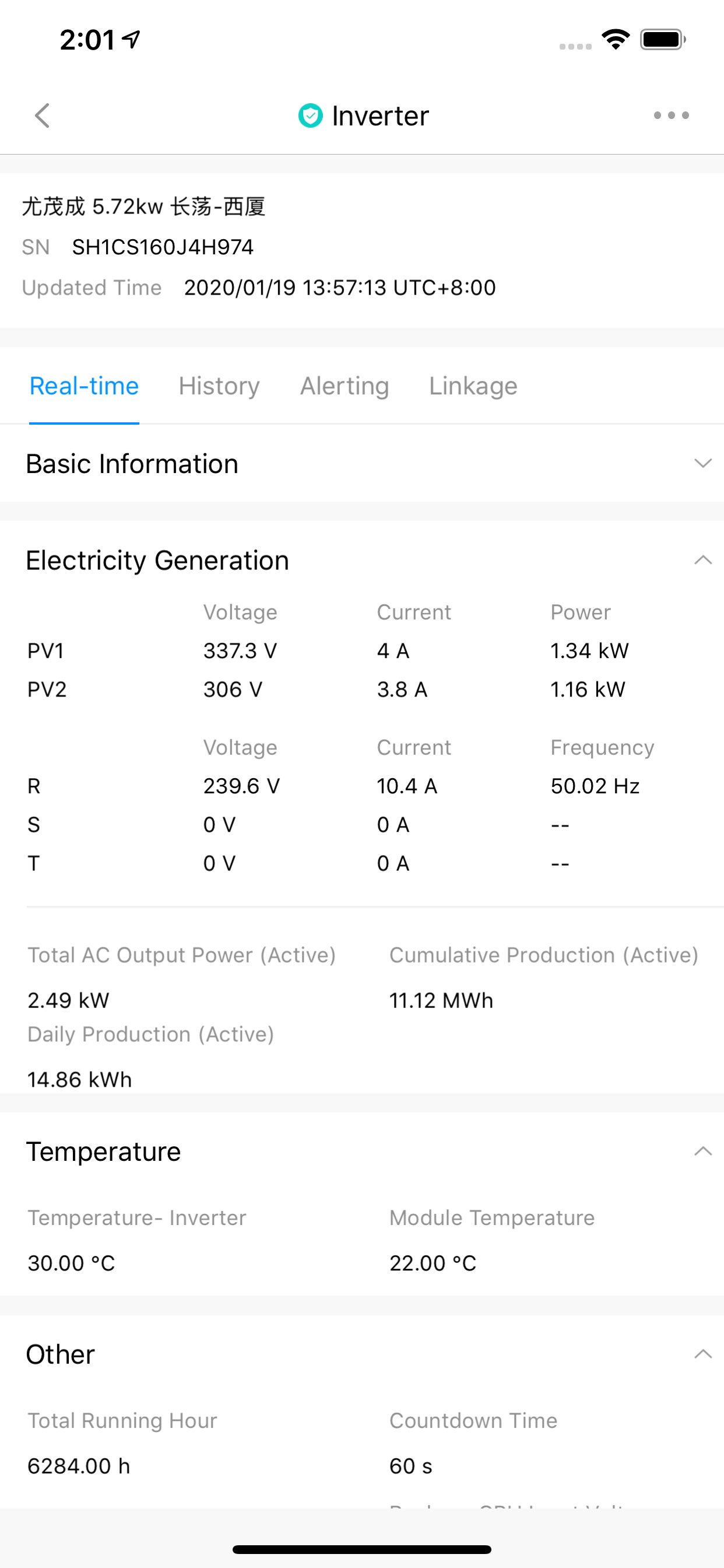Collapse the Temperature section
Image resolution: width=724 pixels, height=1568 pixels.
pyautogui.click(x=702, y=1151)
